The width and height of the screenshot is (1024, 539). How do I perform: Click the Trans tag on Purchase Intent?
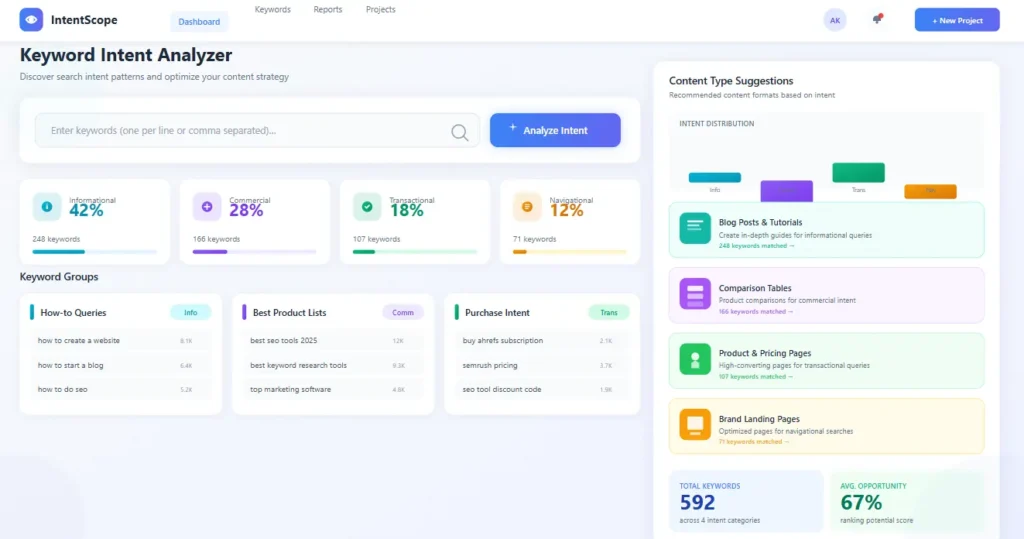click(609, 312)
